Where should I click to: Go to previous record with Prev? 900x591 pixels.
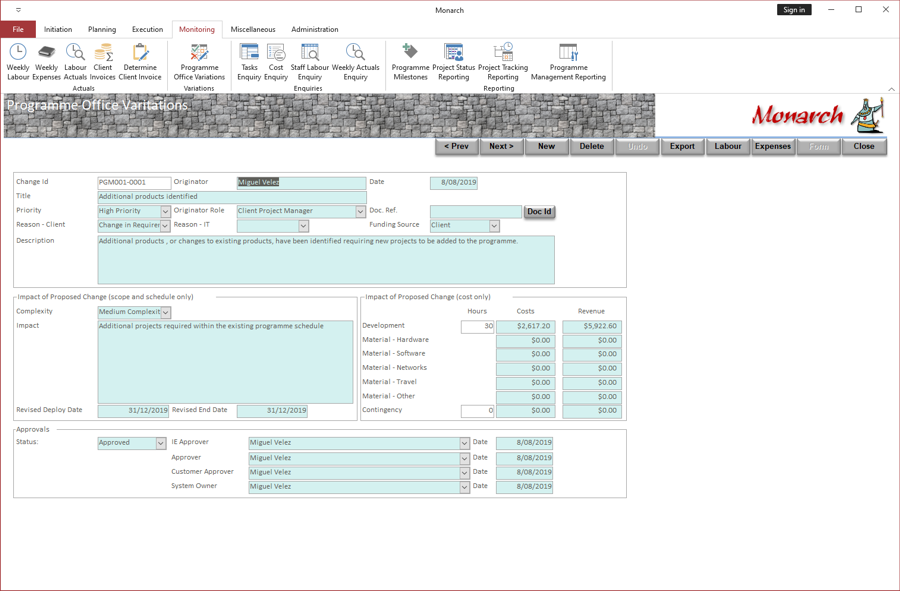tap(456, 146)
